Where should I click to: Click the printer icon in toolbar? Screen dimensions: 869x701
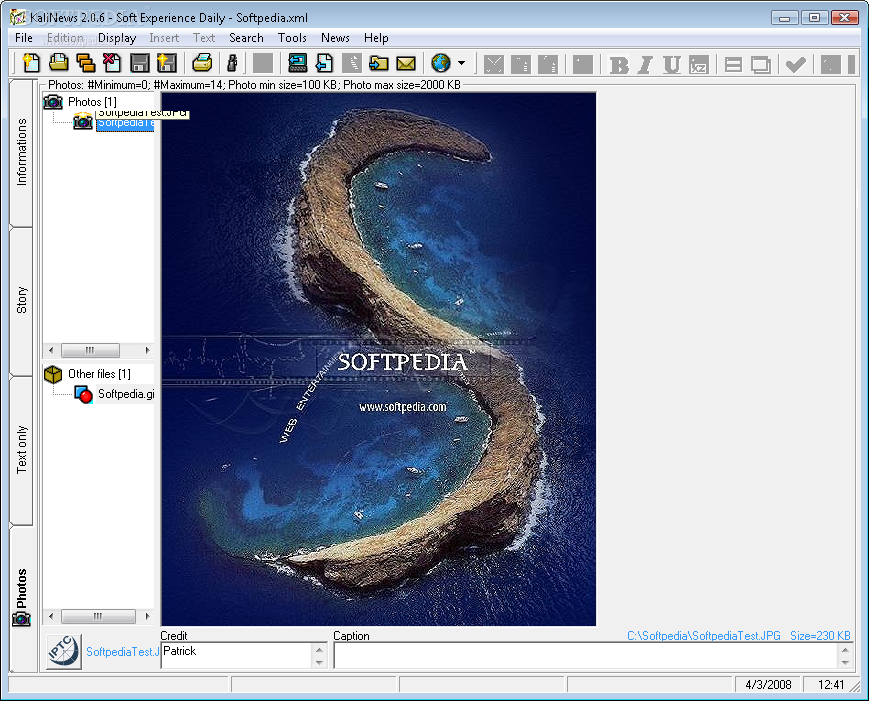pyautogui.click(x=203, y=64)
